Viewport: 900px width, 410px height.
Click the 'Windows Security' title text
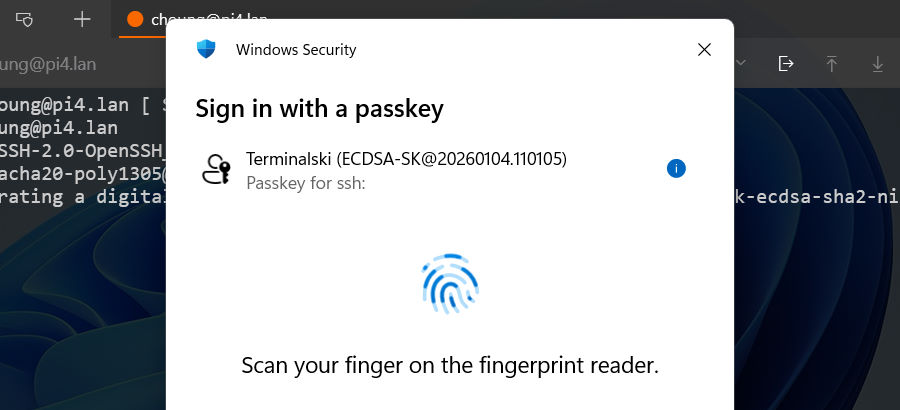click(296, 49)
